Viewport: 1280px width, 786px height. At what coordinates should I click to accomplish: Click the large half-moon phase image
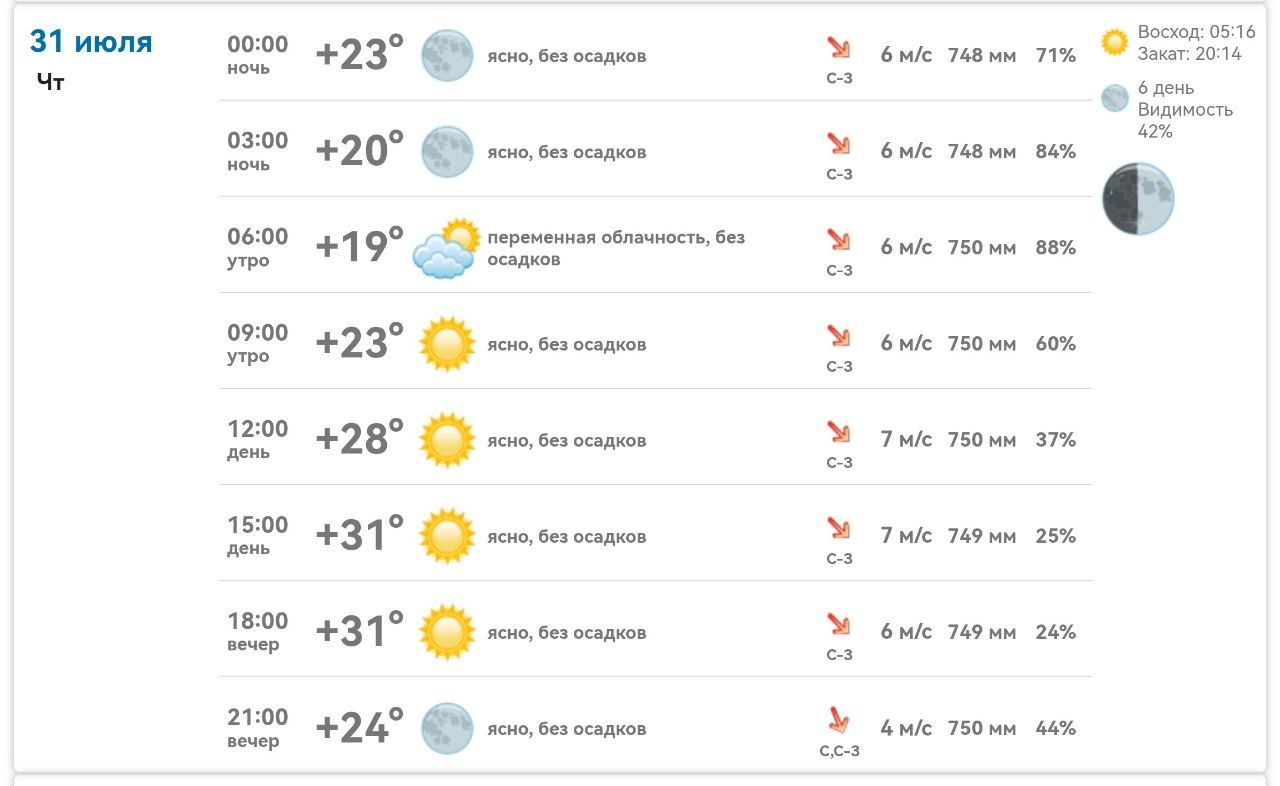click(1138, 199)
